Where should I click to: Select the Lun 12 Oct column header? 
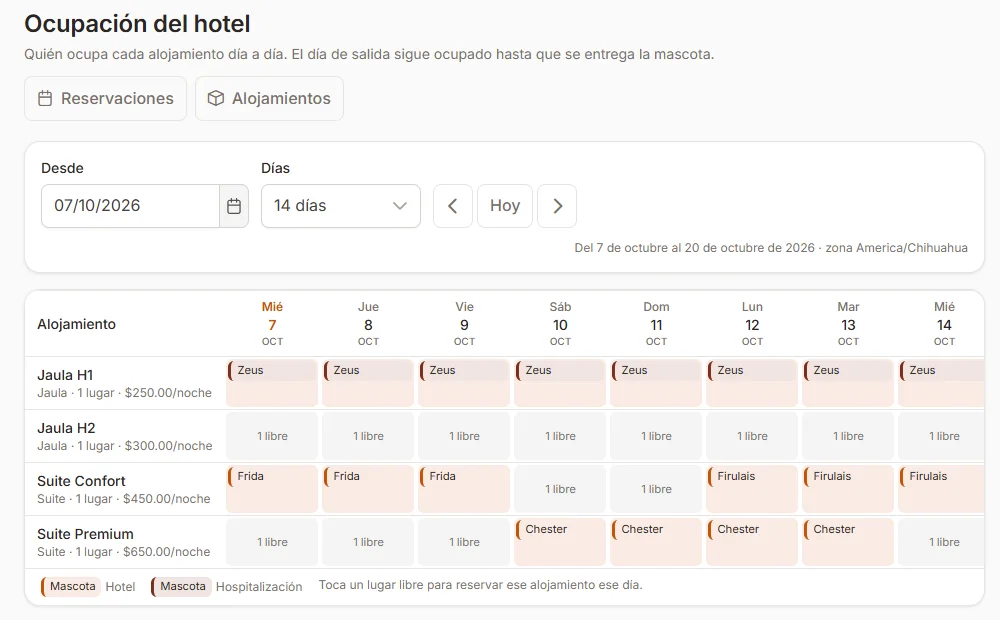click(x=753, y=323)
